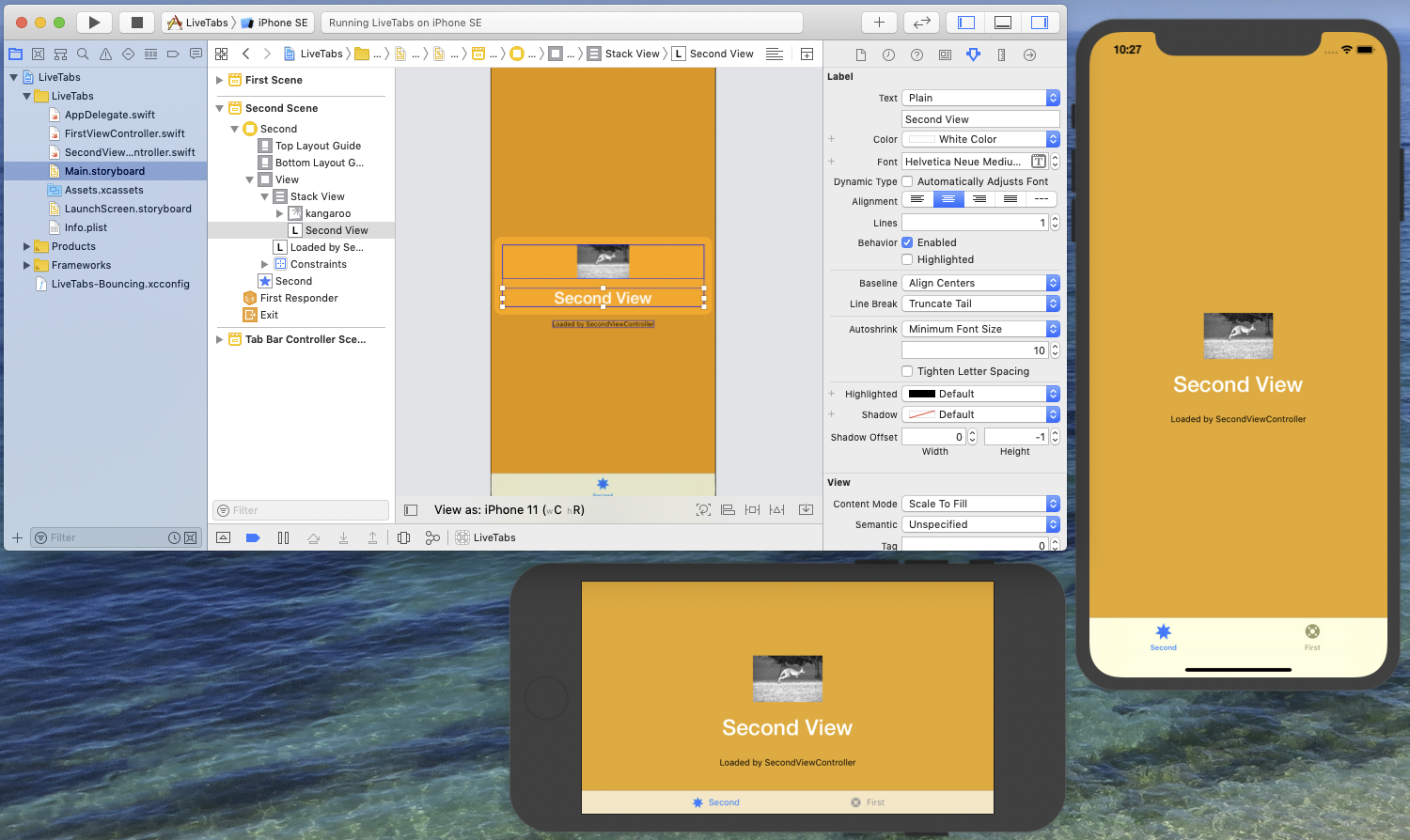Click the Embed In button on canvas bar
This screenshot has width=1410, height=840.
tap(807, 510)
